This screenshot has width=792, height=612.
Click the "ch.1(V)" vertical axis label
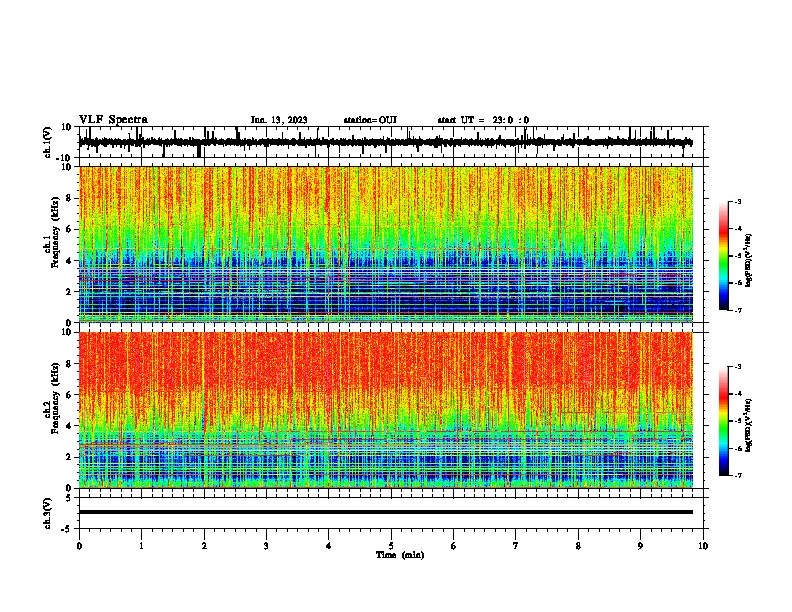tap(48, 142)
